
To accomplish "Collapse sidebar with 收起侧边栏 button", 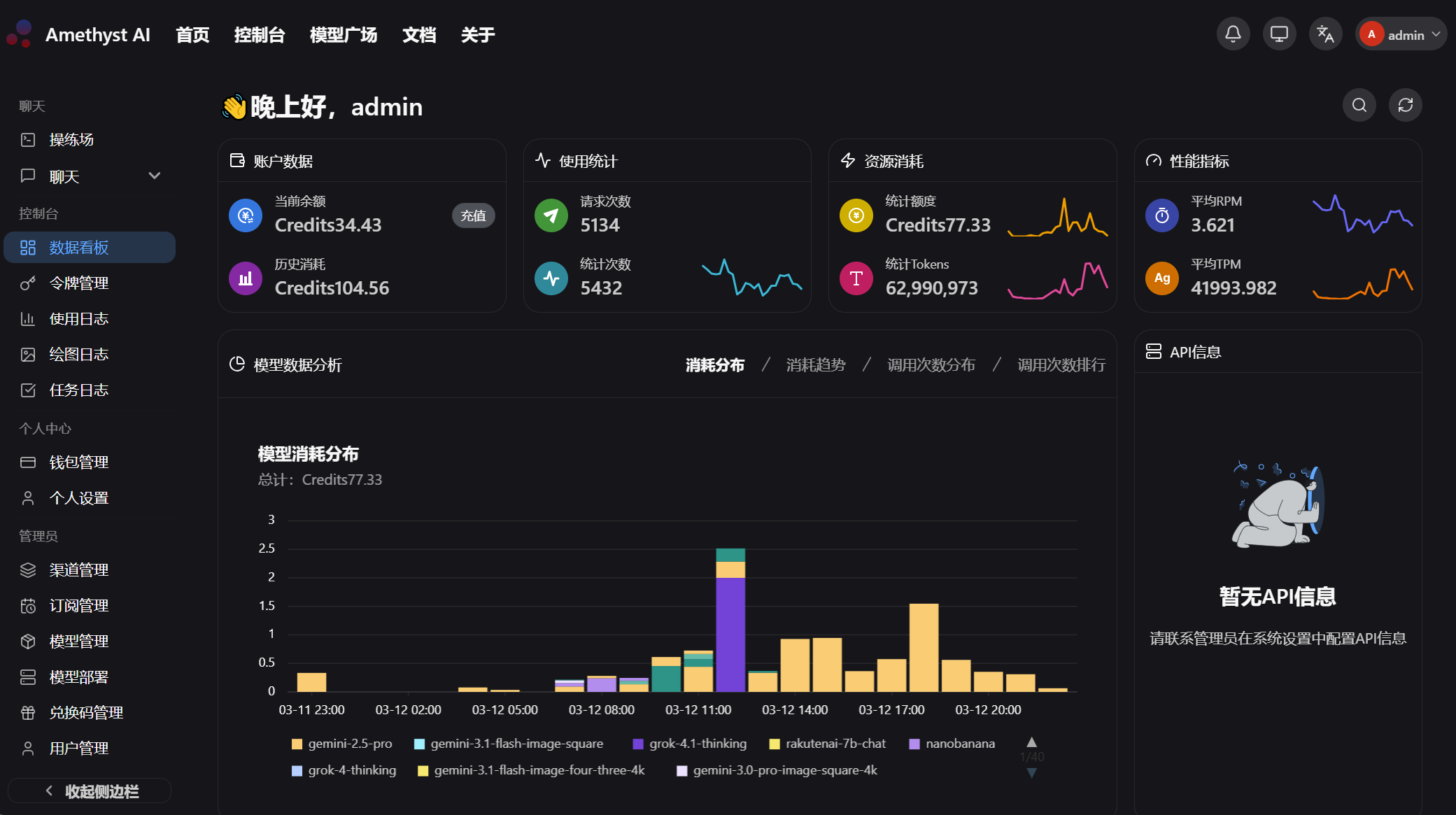I will click(x=90, y=791).
